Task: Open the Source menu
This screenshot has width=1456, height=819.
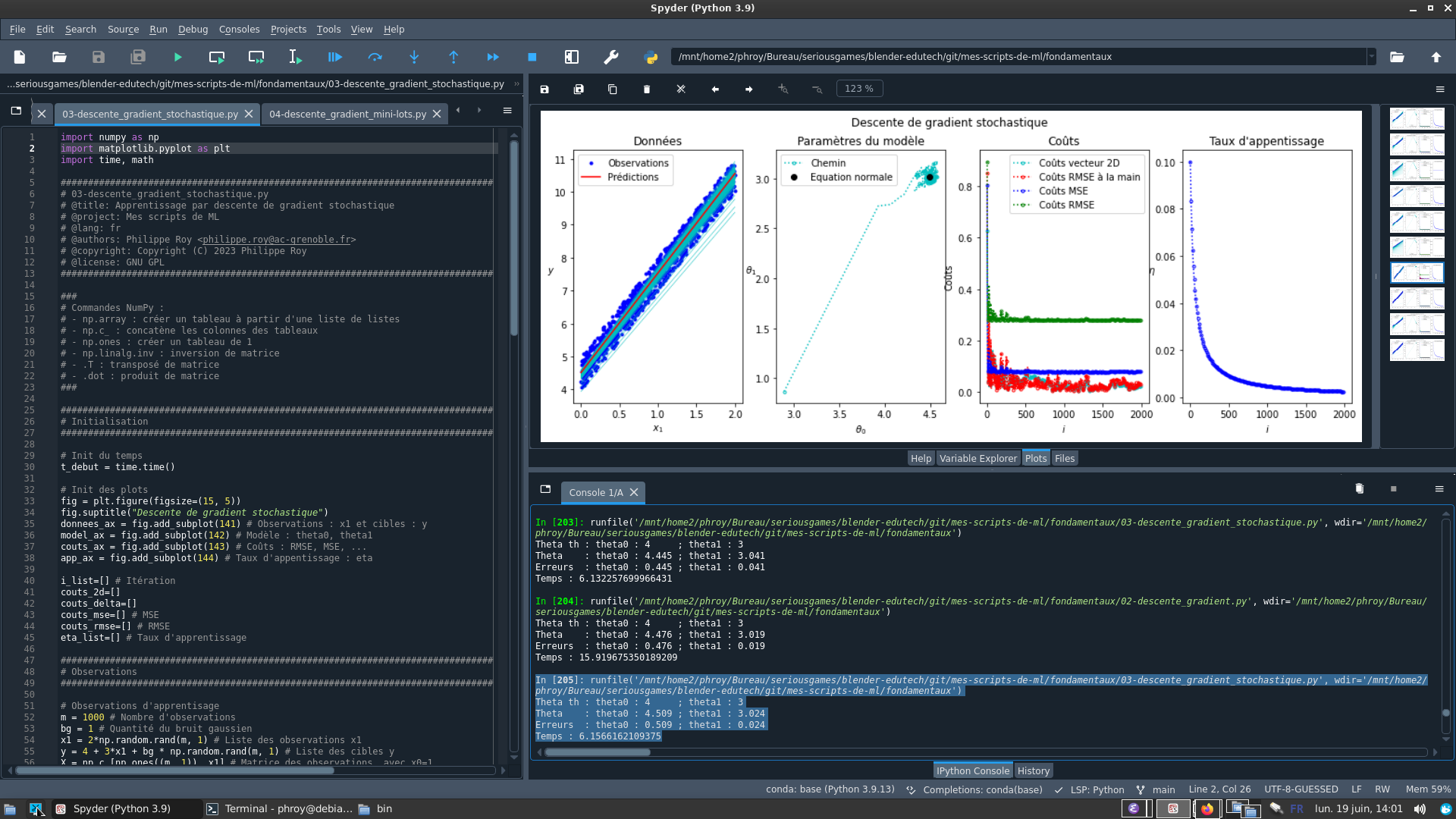Action: tap(122, 29)
